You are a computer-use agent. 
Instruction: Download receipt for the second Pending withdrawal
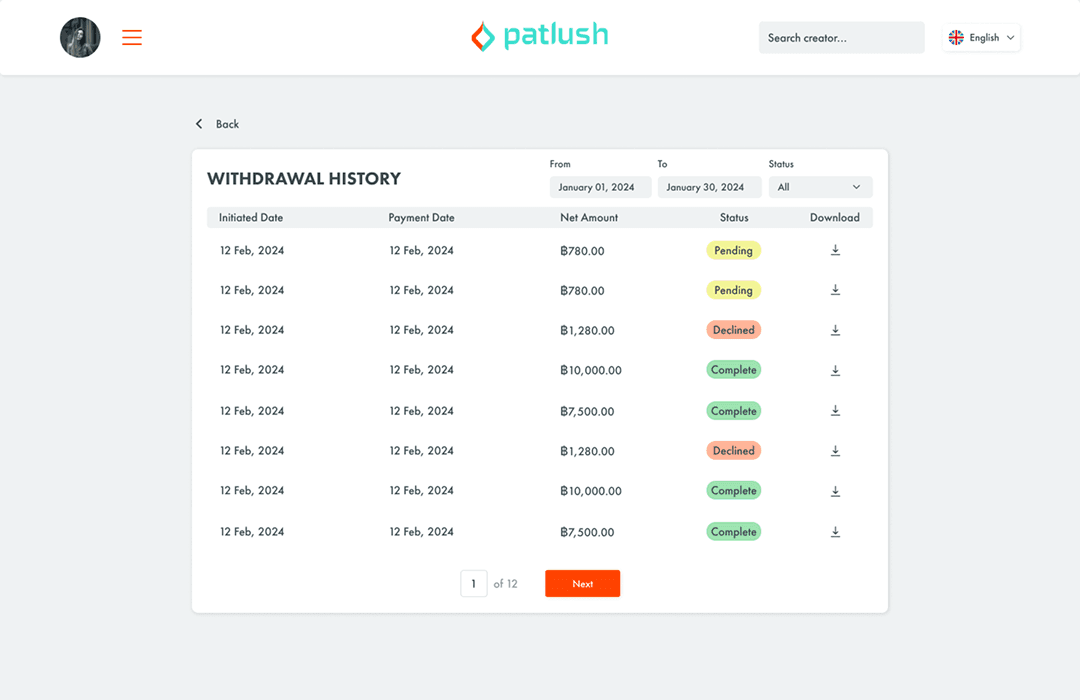(836, 290)
